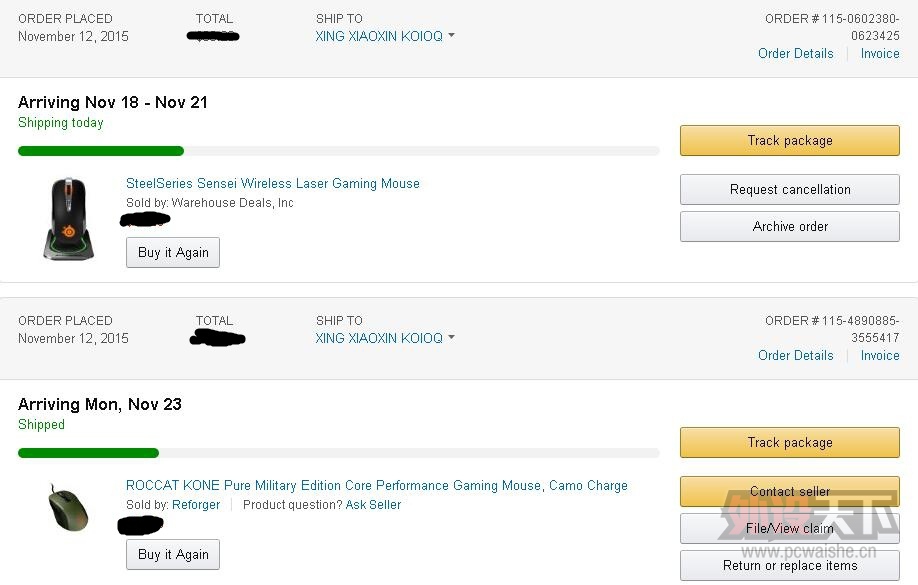Viewport: 918px width, 585px height.
Task: Expand ship-to dropdown arrow on first order
Action: [x=452, y=36]
